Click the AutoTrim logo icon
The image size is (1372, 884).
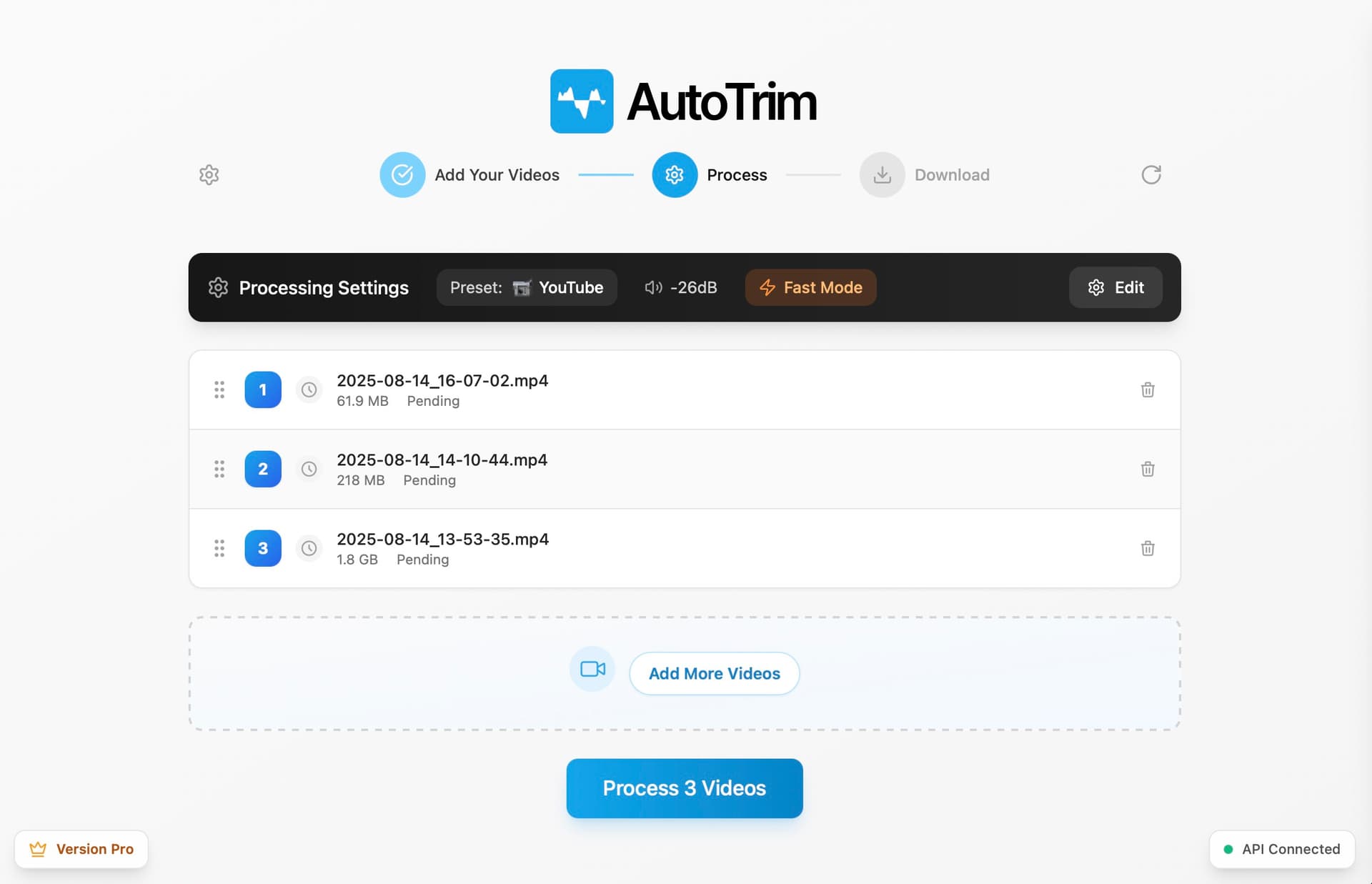(x=581, y=101)
